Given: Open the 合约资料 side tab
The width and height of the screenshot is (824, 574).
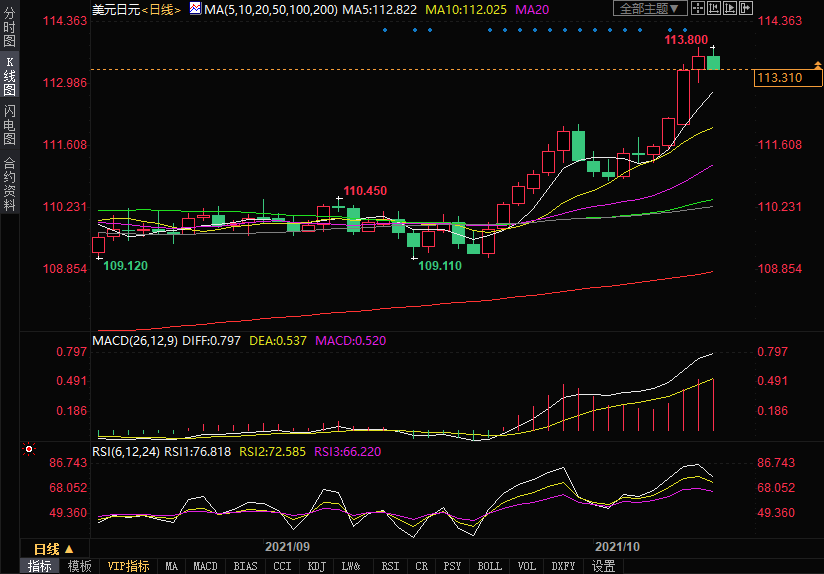Looking at the screenshot, I should coord(10,183).
